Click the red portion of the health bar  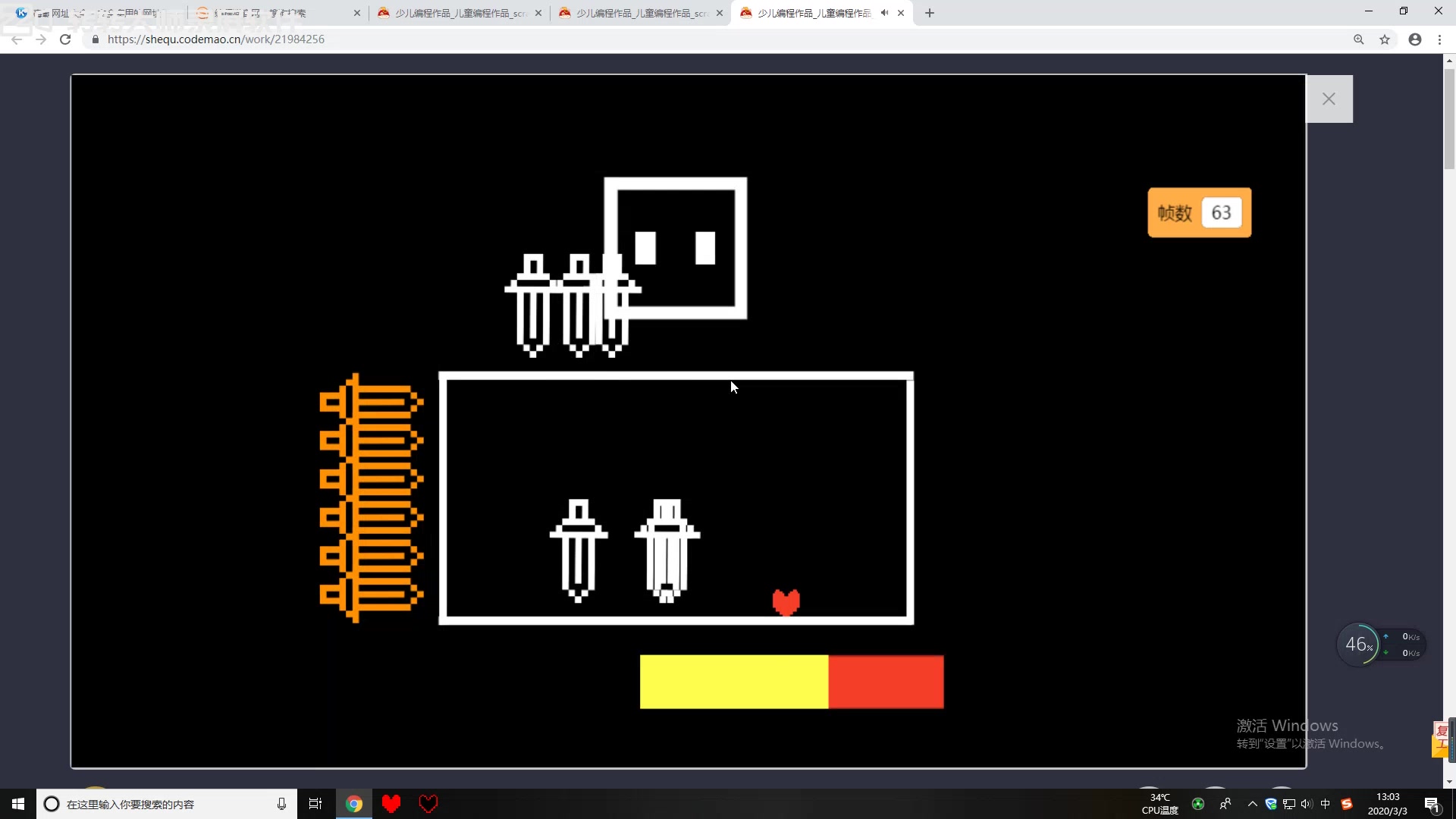pyautogui.click(x=886, y=682)
